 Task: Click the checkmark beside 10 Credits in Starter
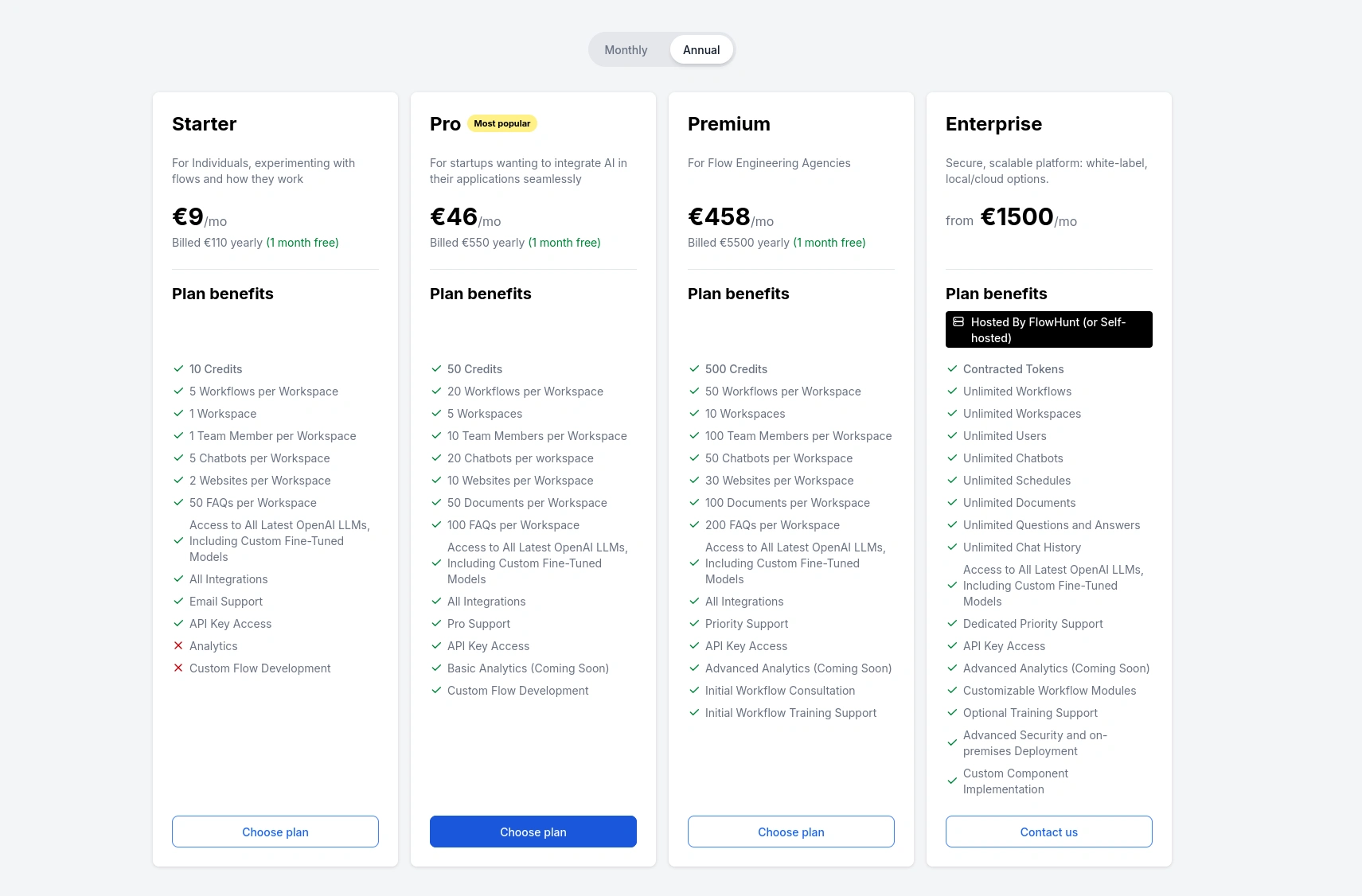[178, 368]
